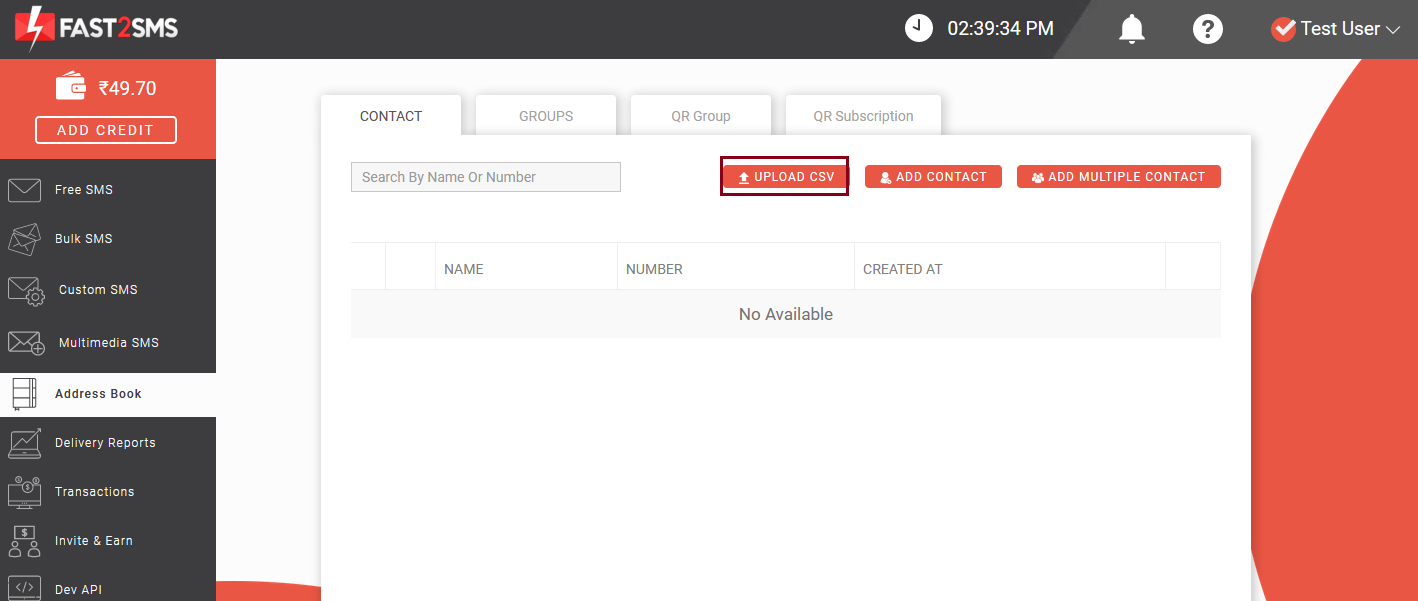Screen dimensions: 1418x601
Task: Go to Custom SMS page
Action: click(x=98, y=290)
